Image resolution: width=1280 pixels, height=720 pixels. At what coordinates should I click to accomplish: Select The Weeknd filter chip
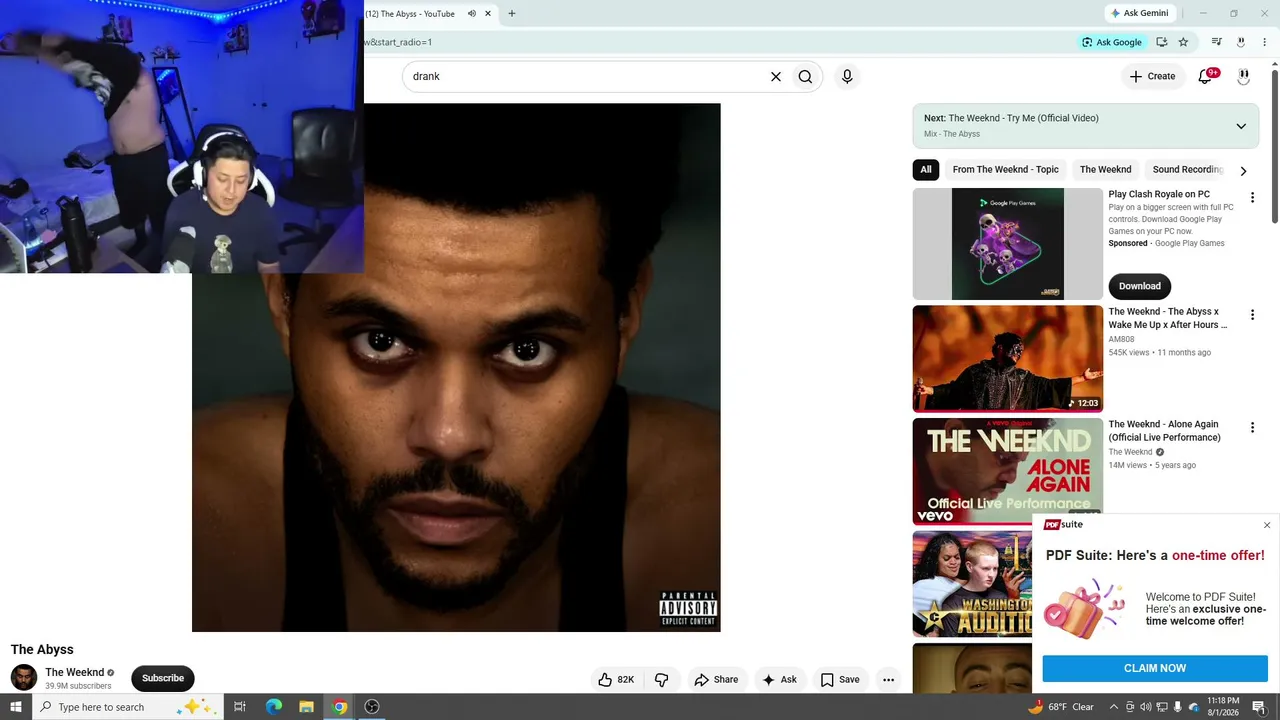1105,170
